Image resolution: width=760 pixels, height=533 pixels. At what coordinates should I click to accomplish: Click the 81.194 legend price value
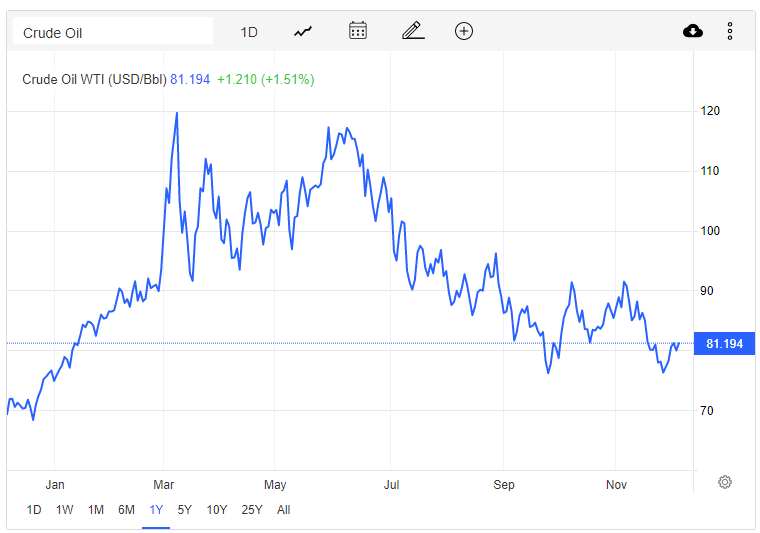coord(190,79)
